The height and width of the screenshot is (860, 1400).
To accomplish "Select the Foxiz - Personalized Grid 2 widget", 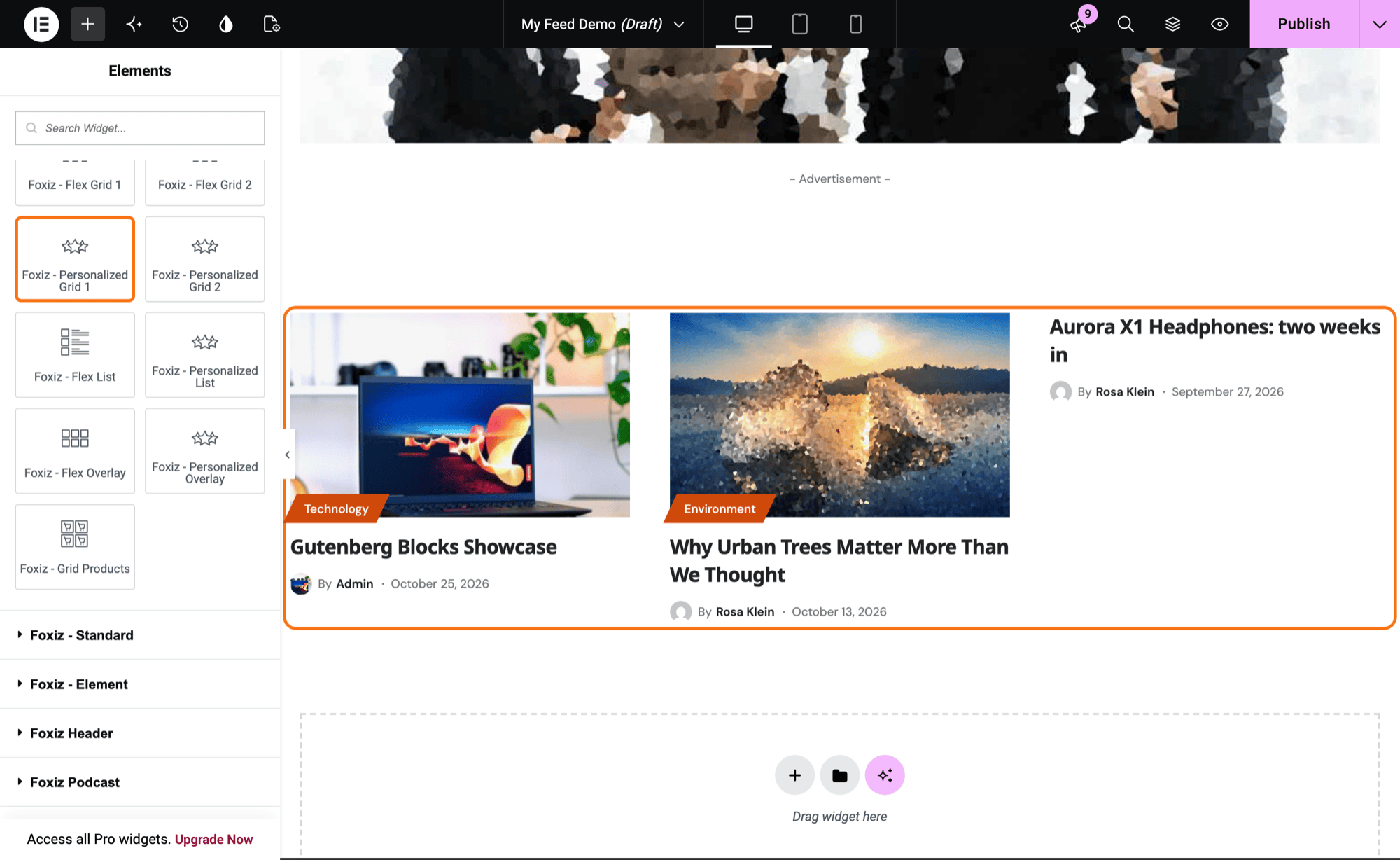I will [x=205, y=259].
